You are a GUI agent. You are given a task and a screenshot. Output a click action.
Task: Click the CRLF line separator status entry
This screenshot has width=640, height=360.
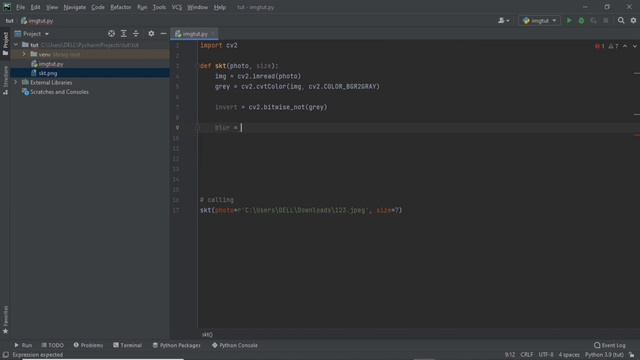[x=527, y=355]
